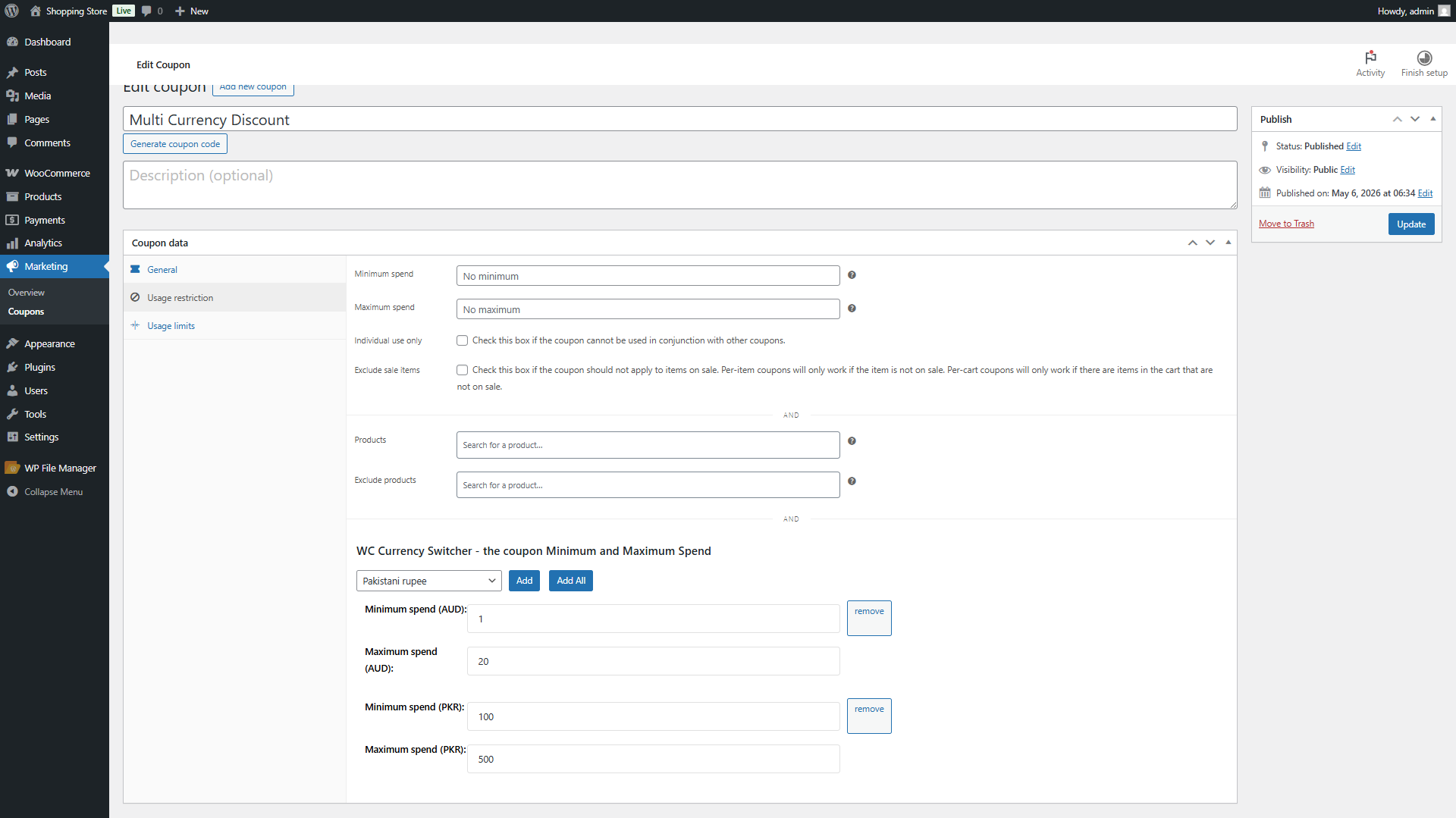The height and width of the screenshot is (818, 1456).
Task: Click the Marketing megaphone icon
Action: [12, 266]
